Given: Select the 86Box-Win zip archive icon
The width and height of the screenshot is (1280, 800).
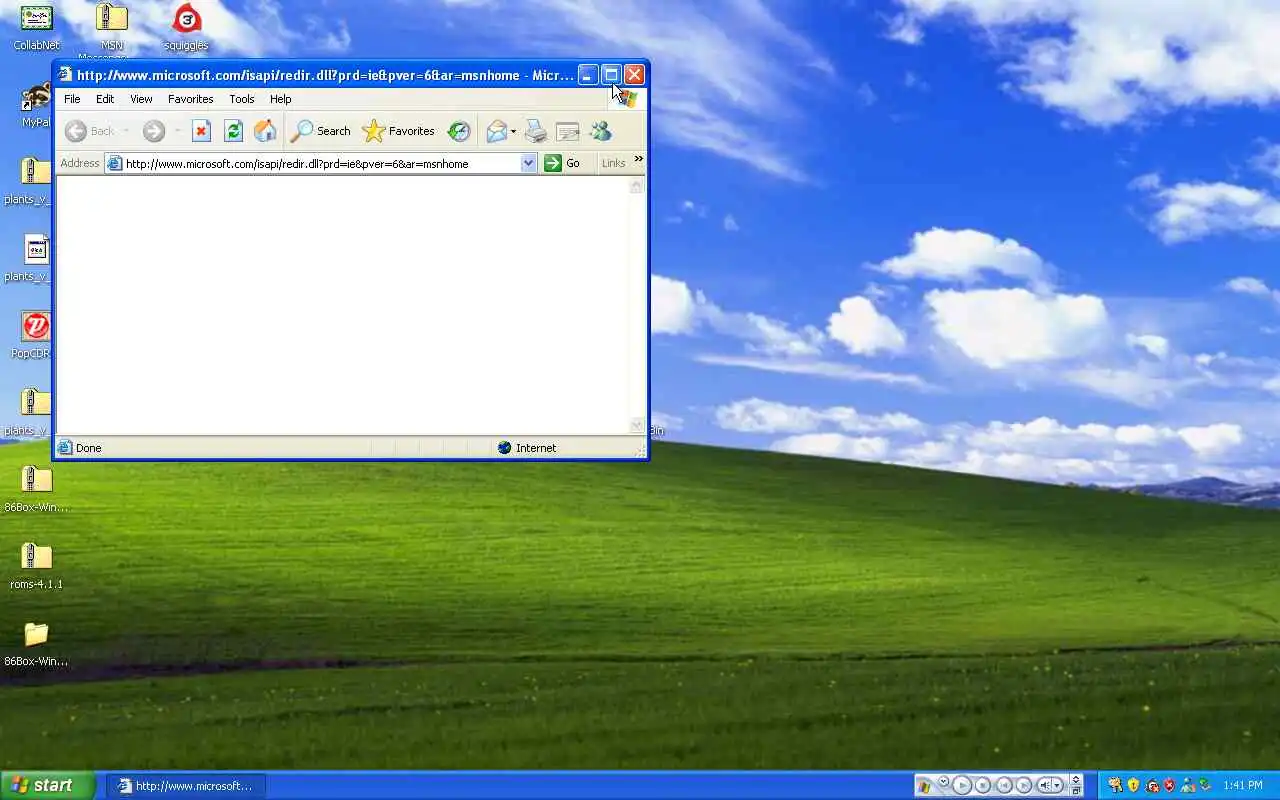Looking at the screenshot, I should click(36, 488).
